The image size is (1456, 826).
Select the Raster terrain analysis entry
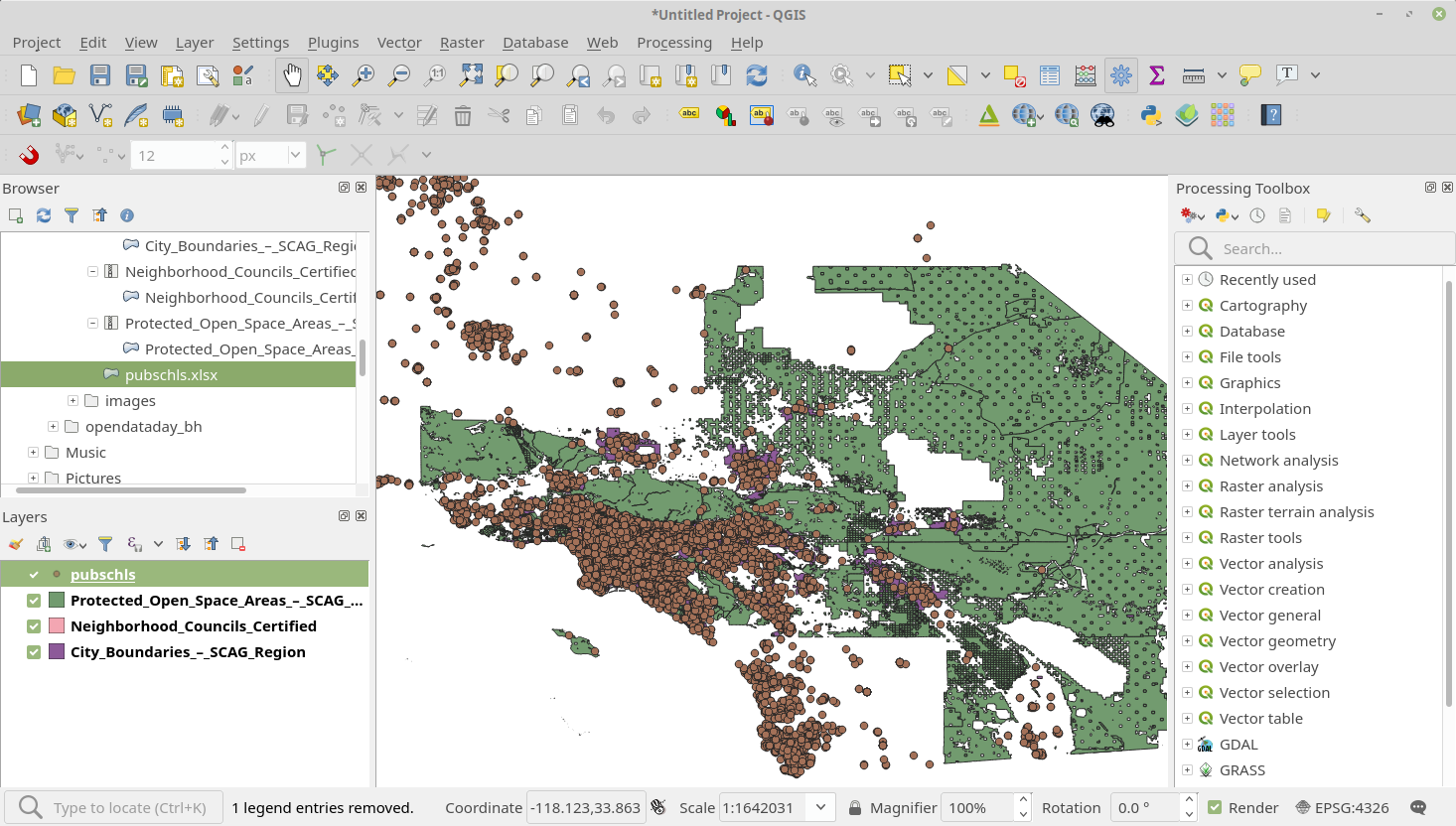click(x=1296, y=512)
